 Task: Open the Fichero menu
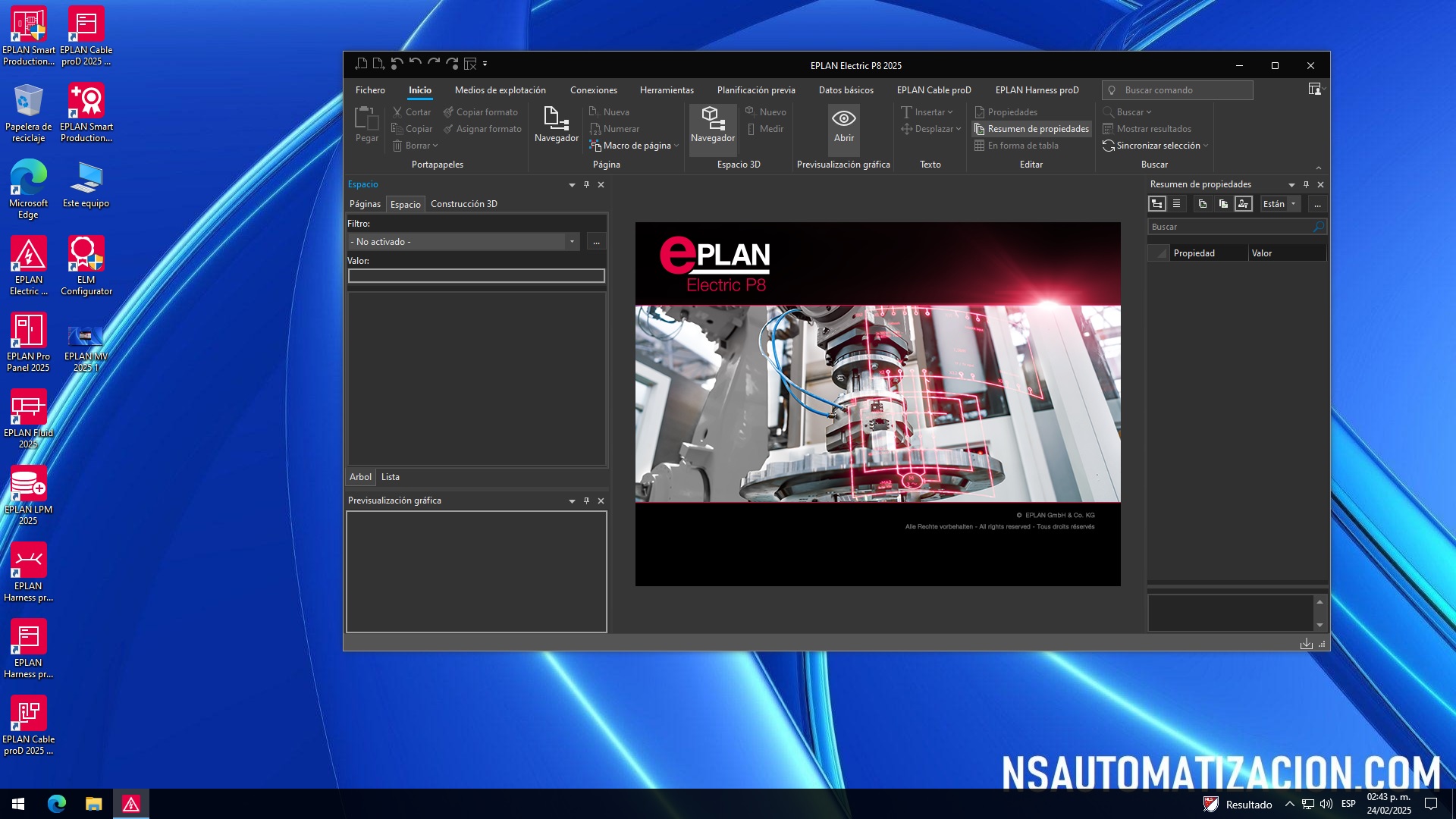370,89
